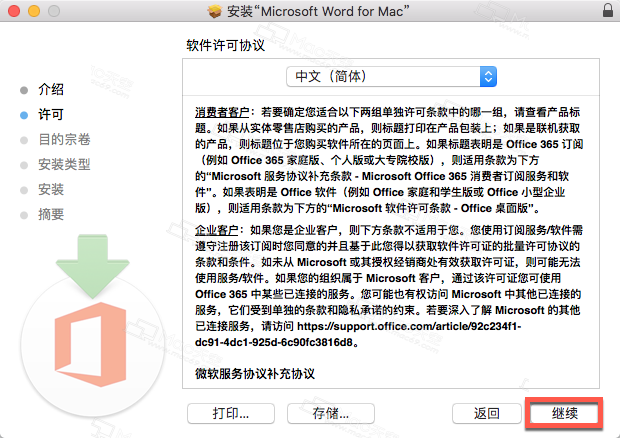Click the support.office.com URL in the agreement
The height and width of the screenshot is (438, 620).
click(x=358, y=334)
